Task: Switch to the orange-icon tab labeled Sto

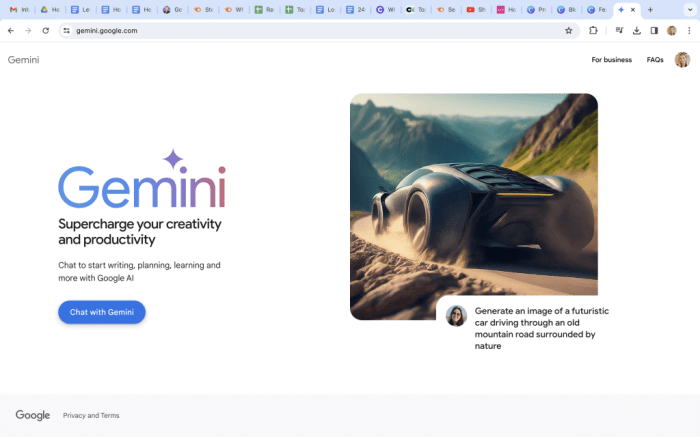Action: pyautogui.click(x=203, y=9)
